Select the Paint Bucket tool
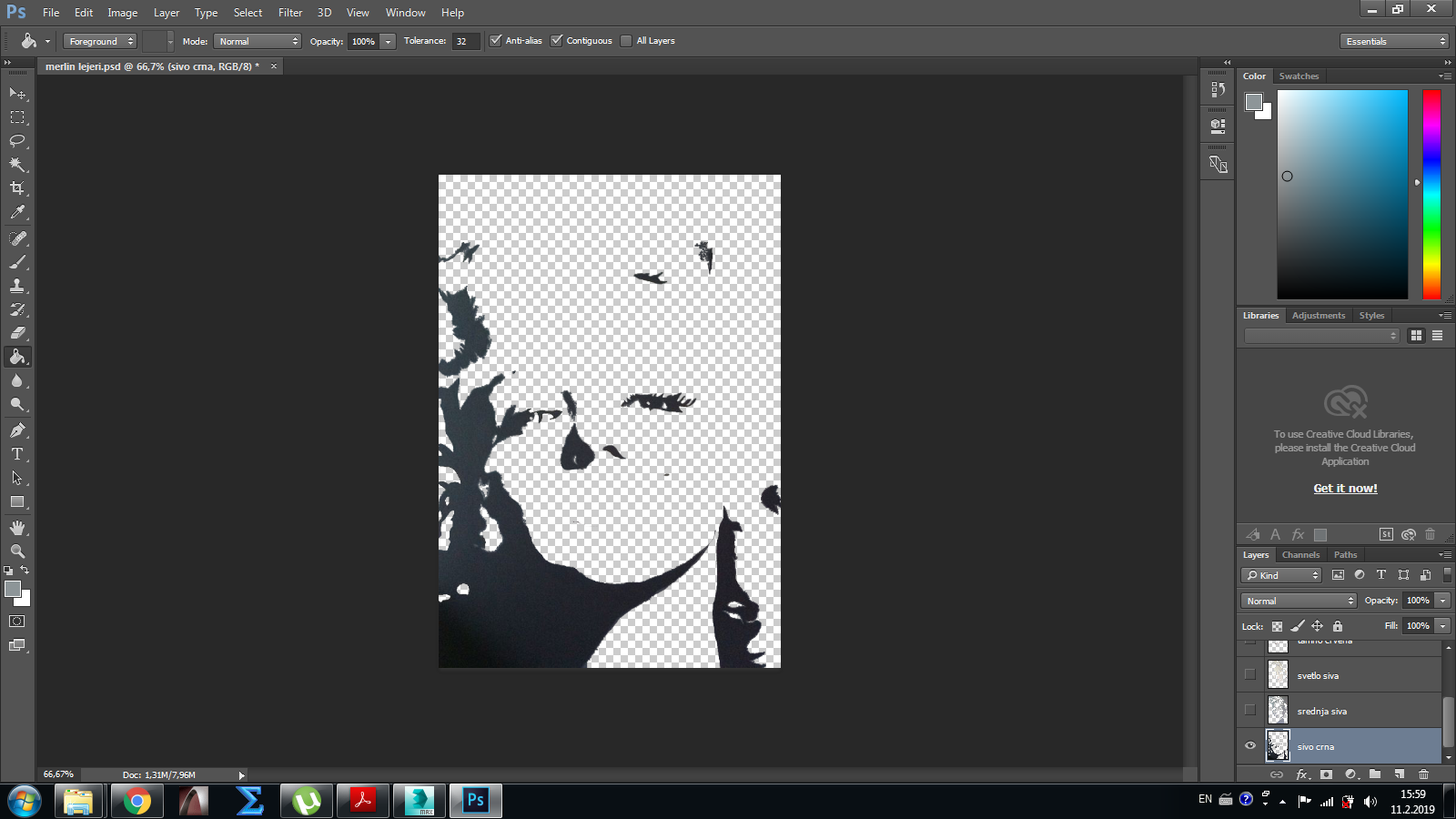The width and height of the screenshot is (1456, 819). tap(17, 357)
